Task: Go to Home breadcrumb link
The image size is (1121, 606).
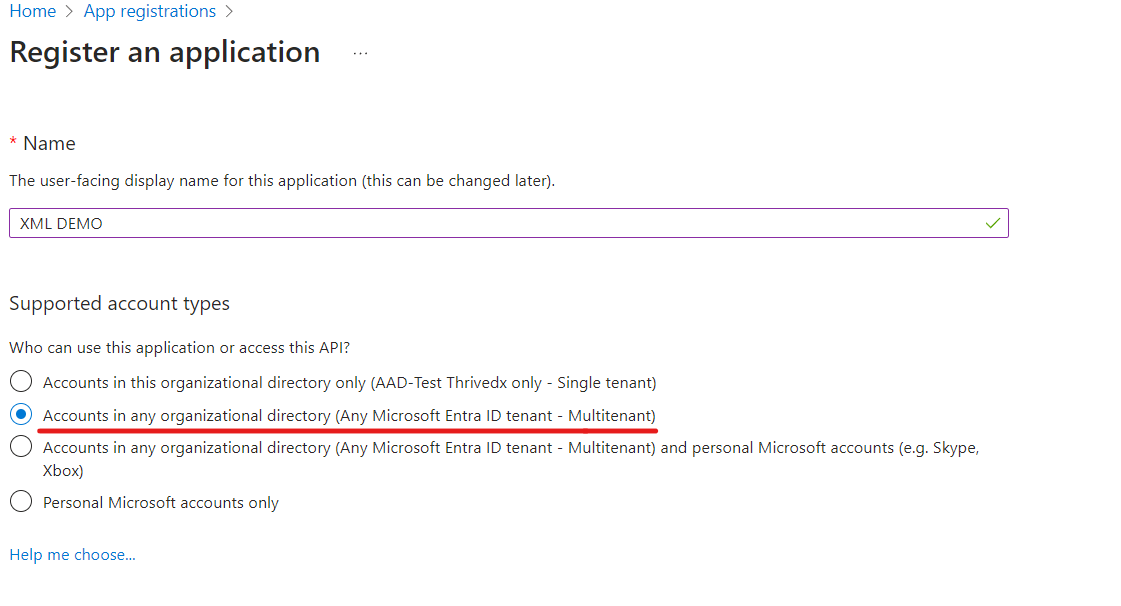Action: pos(32,11)
